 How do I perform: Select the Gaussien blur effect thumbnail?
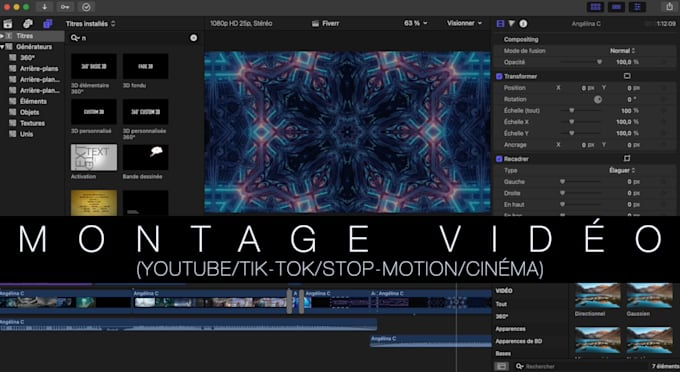click(x=650, y=295)
